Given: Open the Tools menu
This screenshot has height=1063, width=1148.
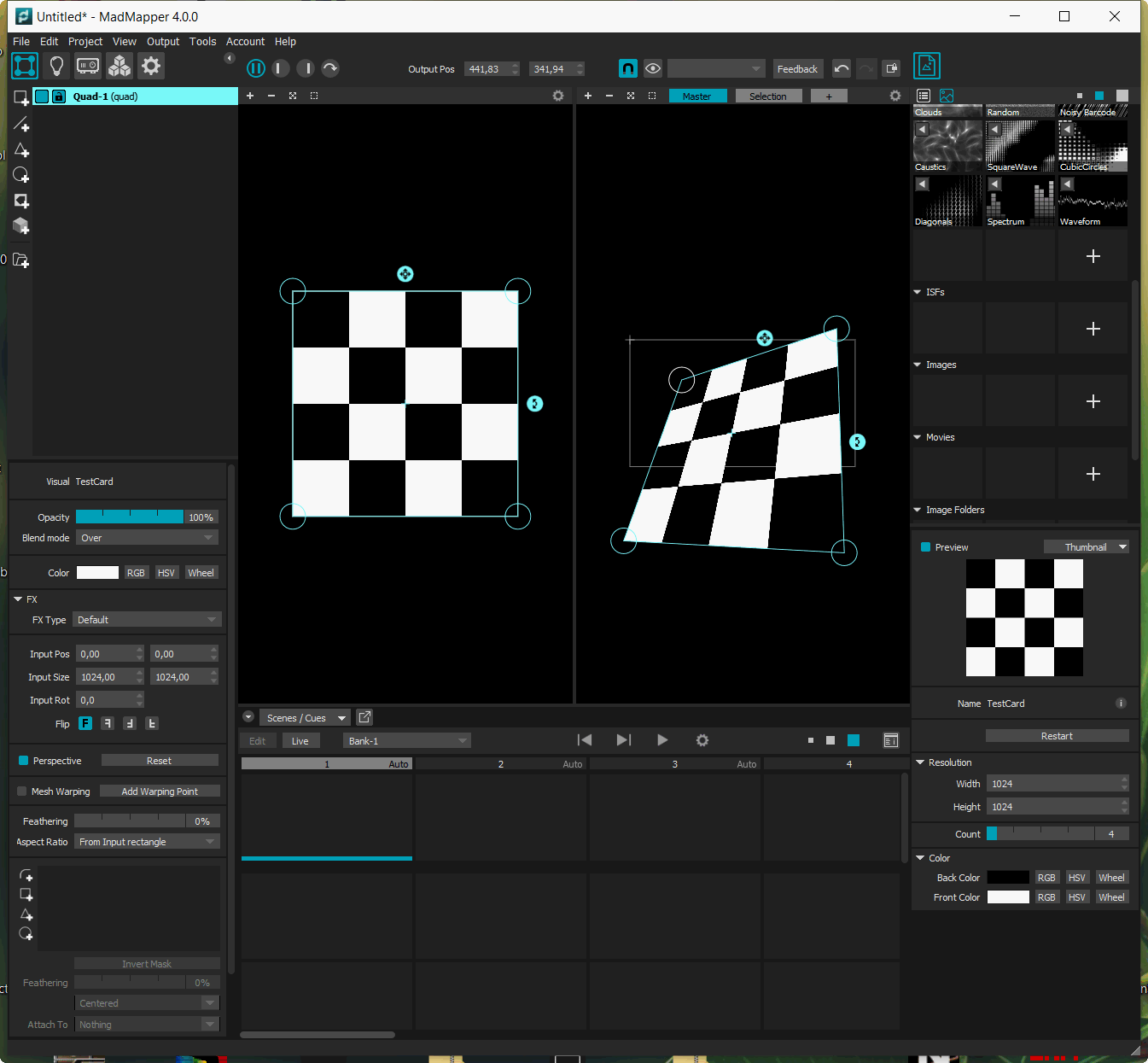Looking at the screenshot, I should 202,41.
